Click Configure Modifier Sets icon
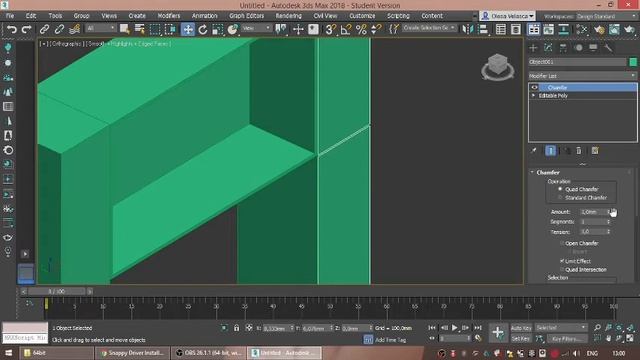This screenshot has height=360, width=640. [x=595, y=151]
